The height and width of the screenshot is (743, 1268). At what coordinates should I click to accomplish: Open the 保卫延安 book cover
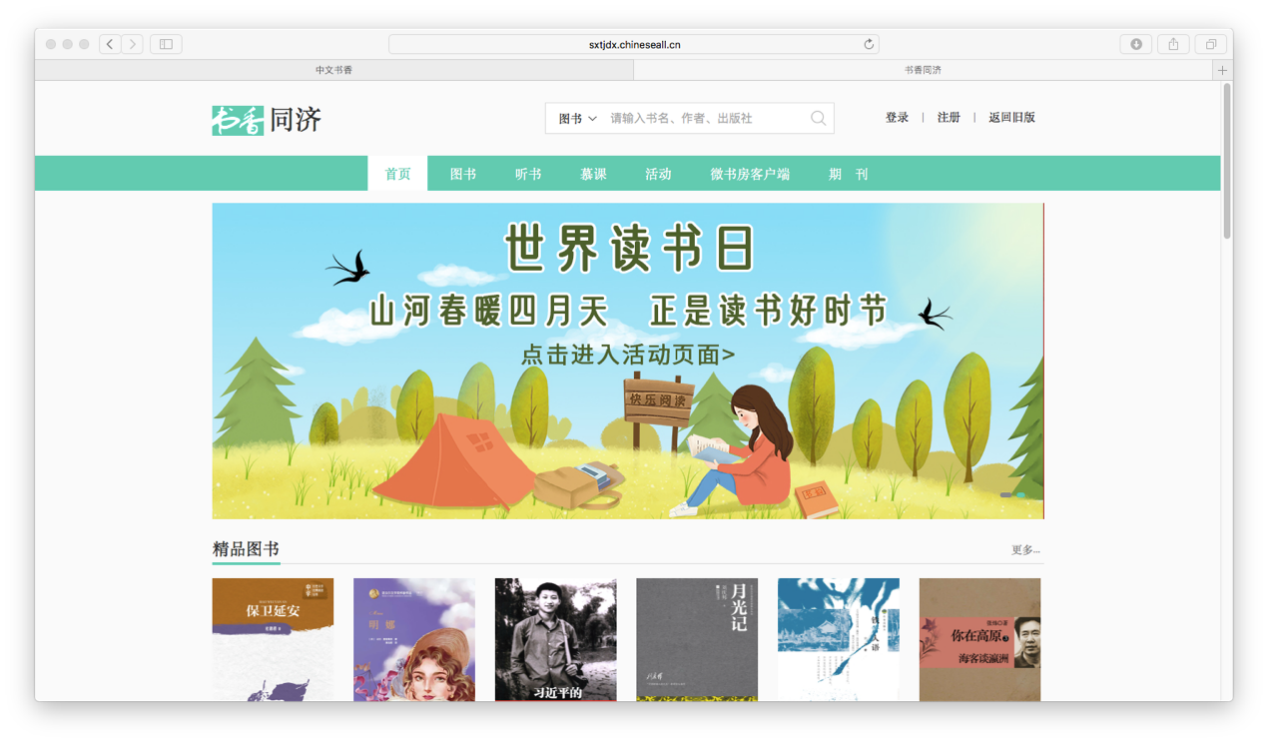point(272,639)
